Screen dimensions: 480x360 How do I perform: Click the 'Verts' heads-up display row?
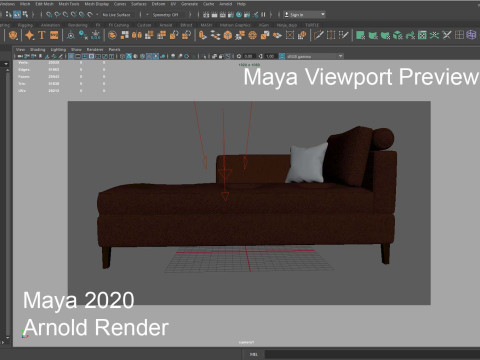[62, 62]
